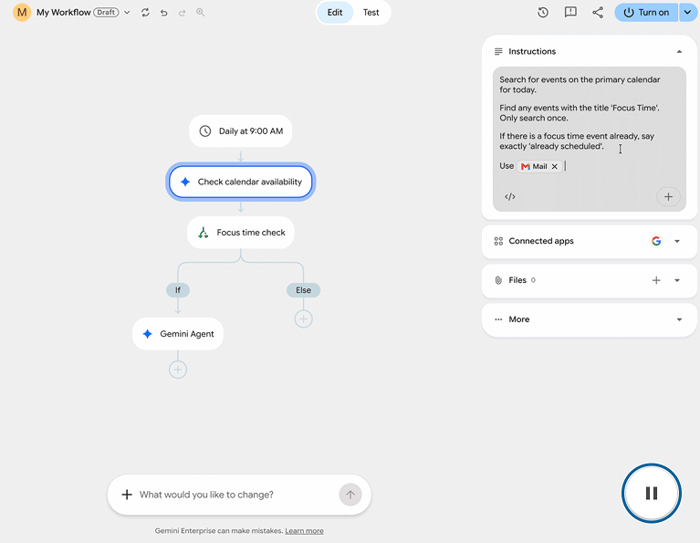Select the Check calendar availability node

(x=241, y=182)
